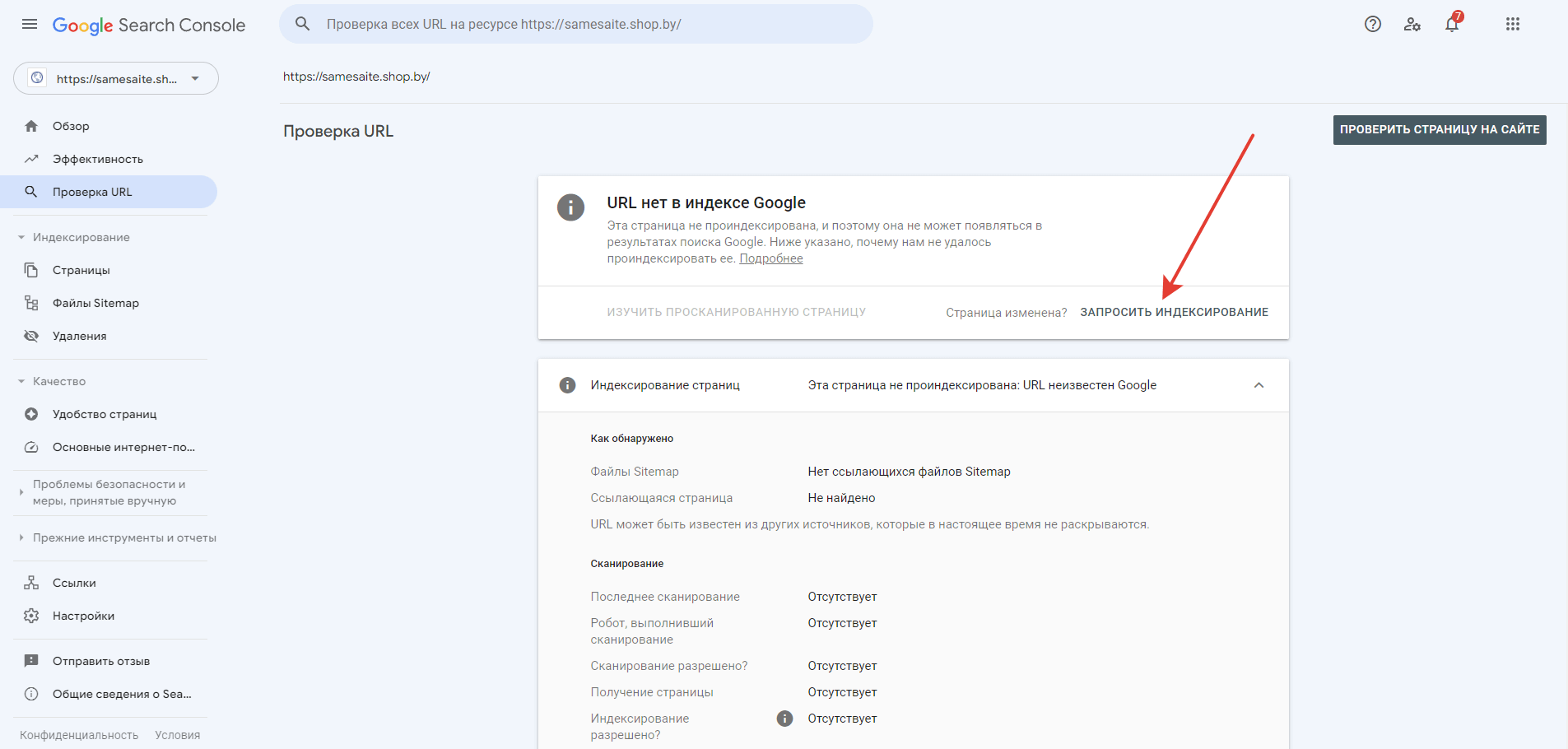Click 'Нет ссылающихся файлов Sitemap' value
Image resolution: width=1568 pixels, height=749 pixels.
pyautogui.click(x=909, y=472)
